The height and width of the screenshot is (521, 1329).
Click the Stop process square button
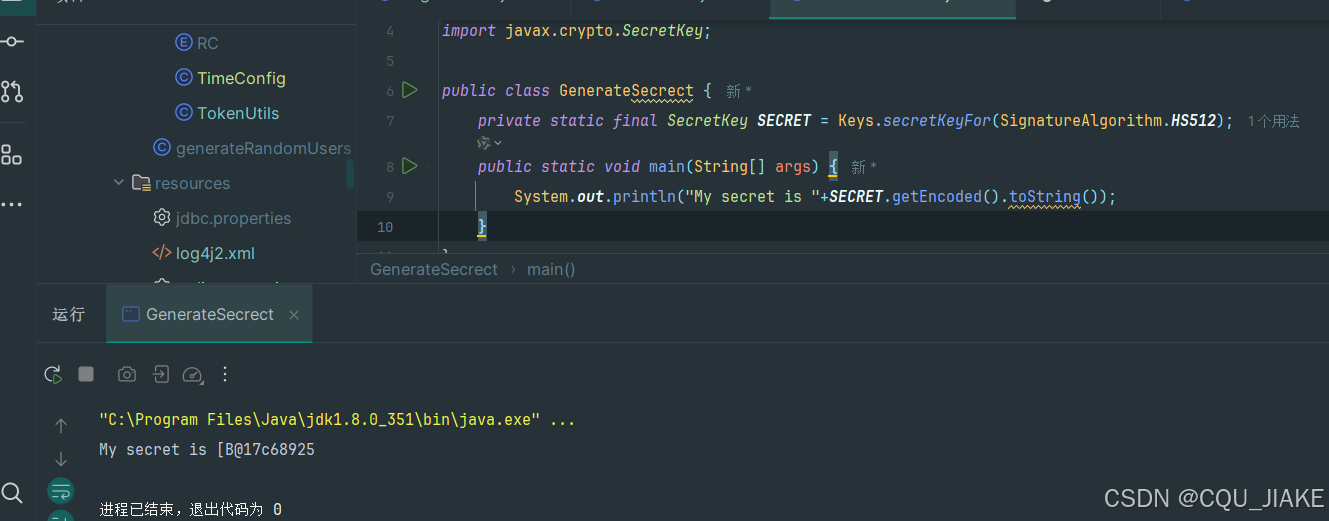[86, 374]
